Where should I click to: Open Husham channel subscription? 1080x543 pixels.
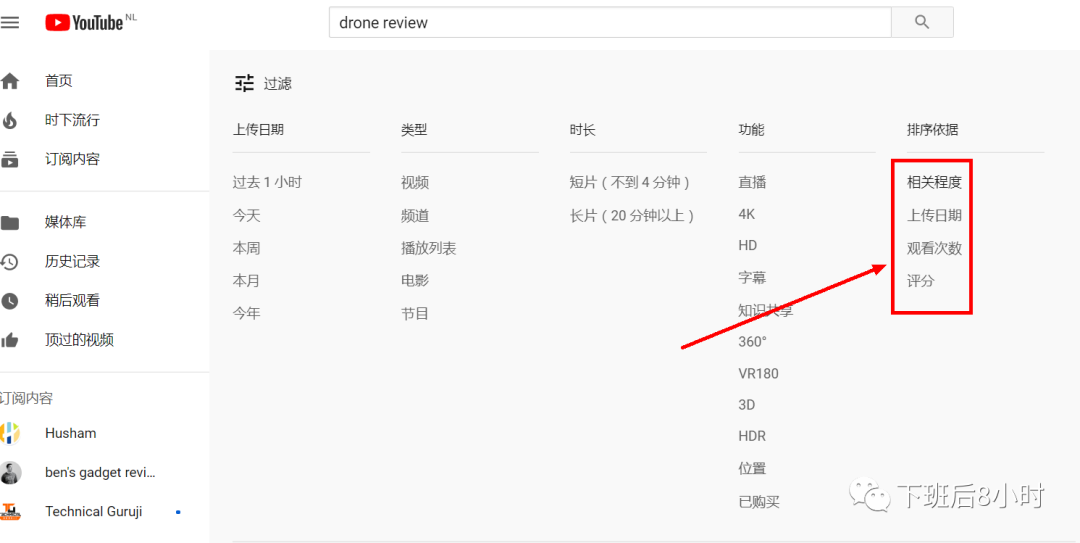coord(70,433)
